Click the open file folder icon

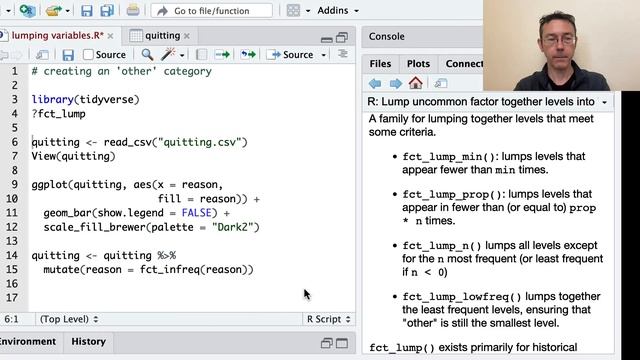(x=53, y=10)
